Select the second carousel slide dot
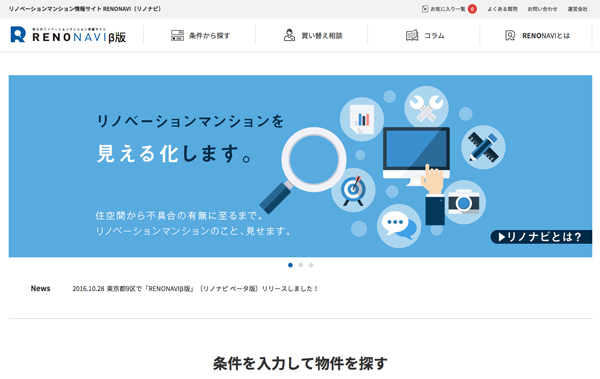The height and width of the screenshot is (379, 600). [301, 265]
